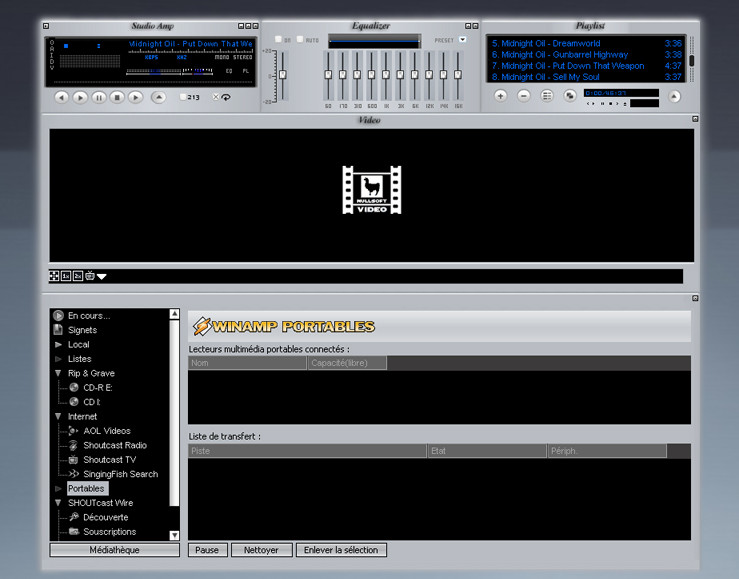Adjust the 16K equalizer band slider
The width and height of the screenshot is (739, 579).
(x=458, y=75)
